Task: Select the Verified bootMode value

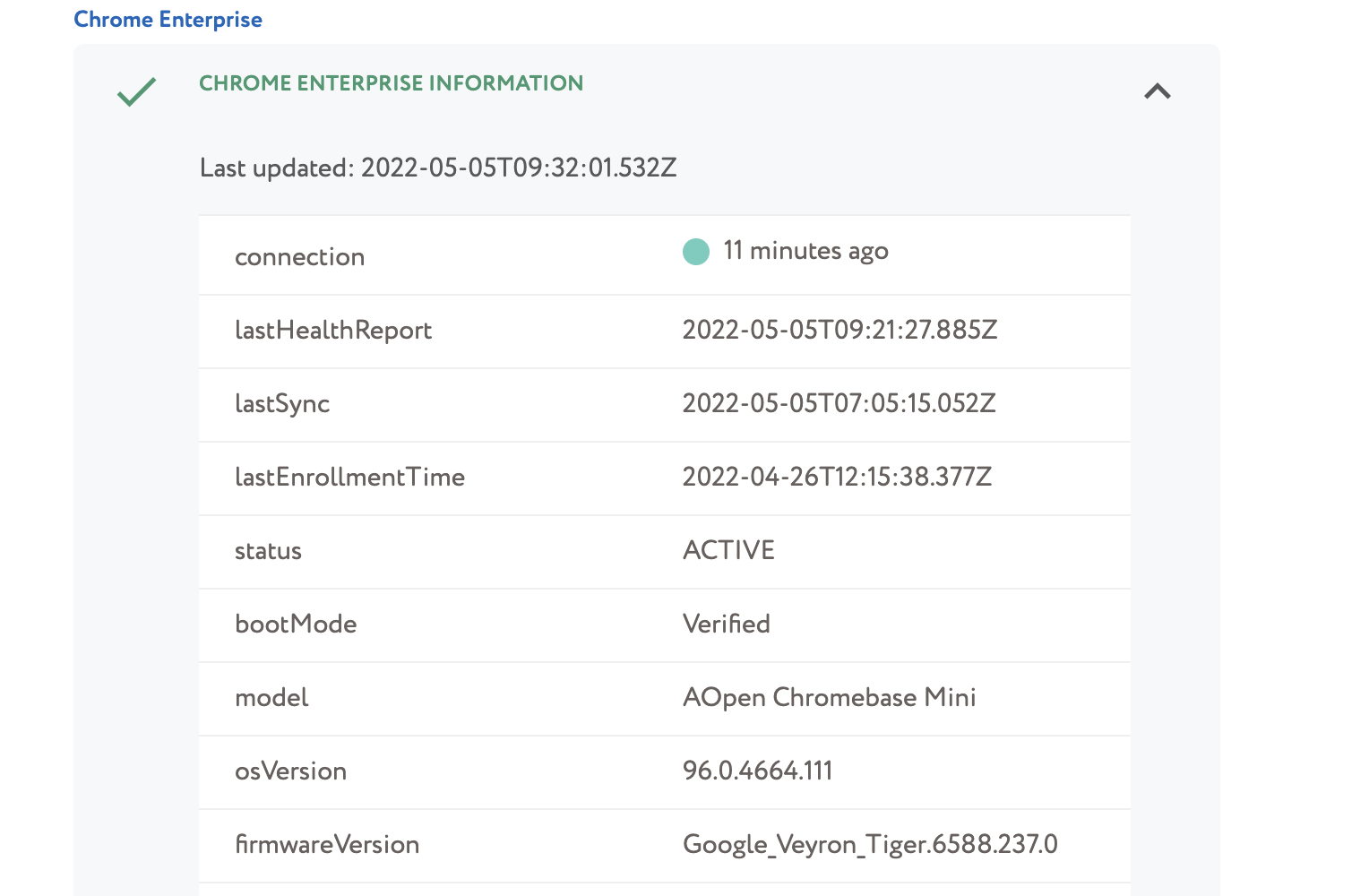Action: (726, 624)
